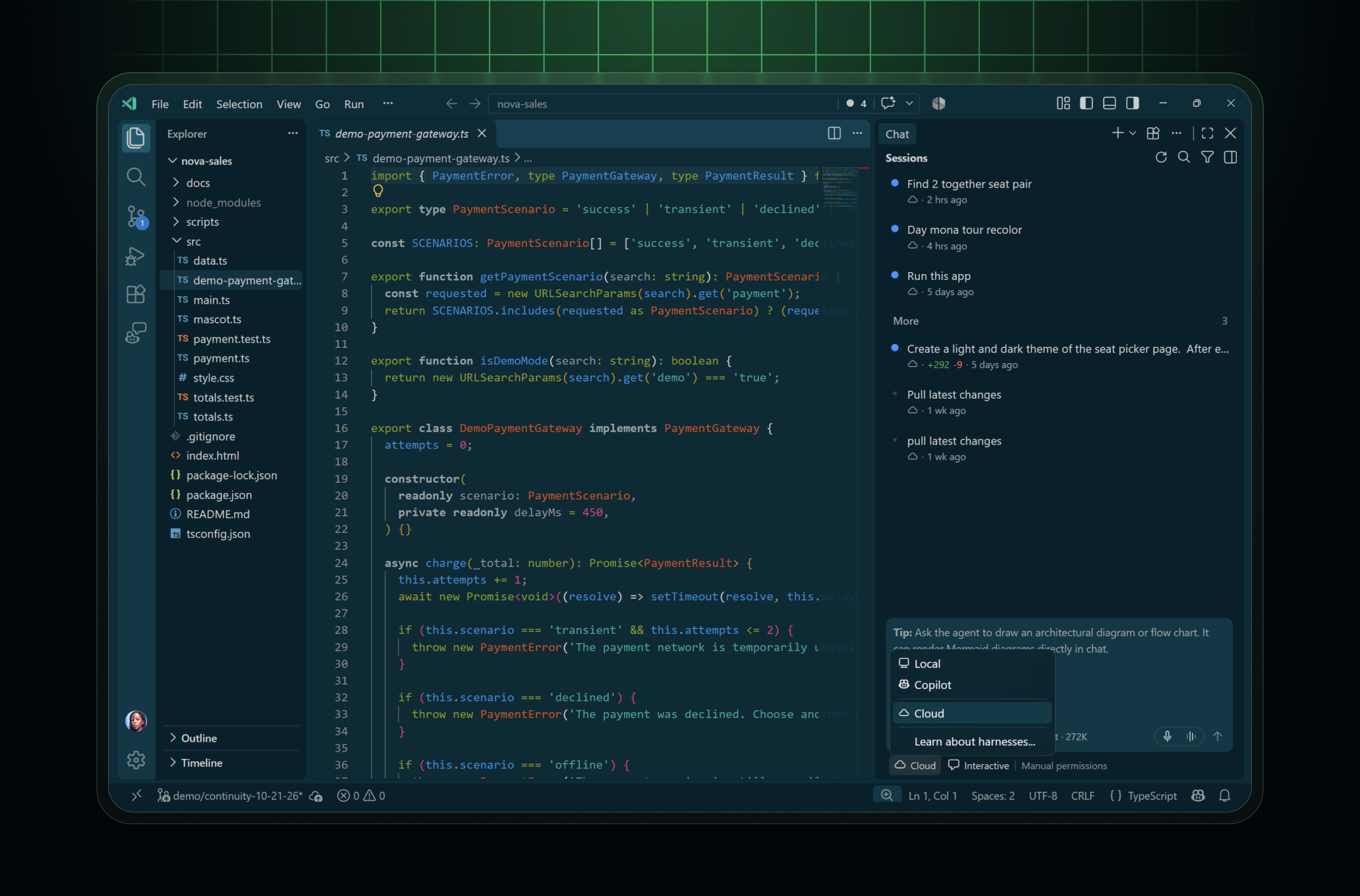The width and height of the screenshot is (1360, 896).
Task: Choose Copilot in the harness menu
Action: tap(972, 685)
